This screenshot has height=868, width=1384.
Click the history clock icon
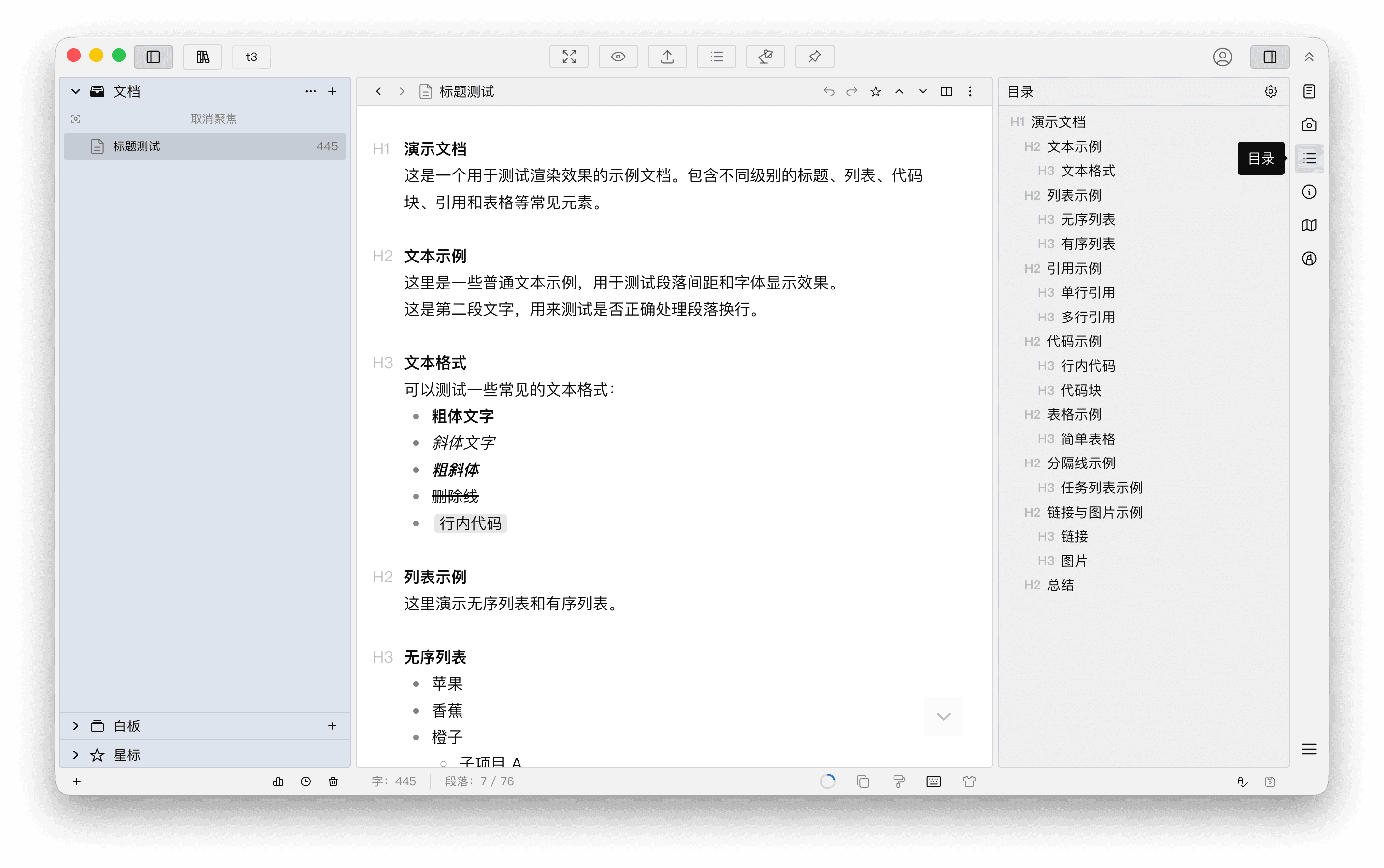point(305,781)
